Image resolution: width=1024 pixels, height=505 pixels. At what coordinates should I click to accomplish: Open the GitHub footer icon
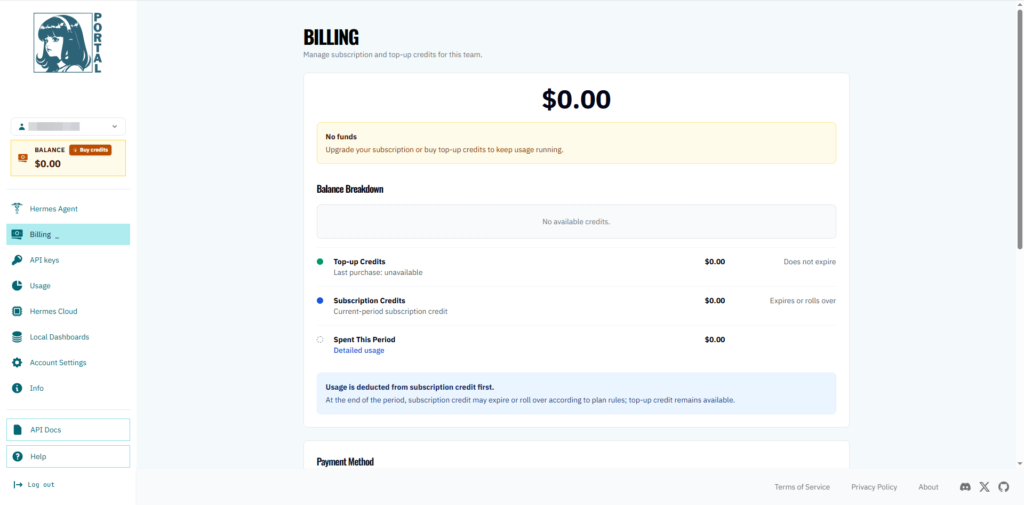(x=1004, y=487)
